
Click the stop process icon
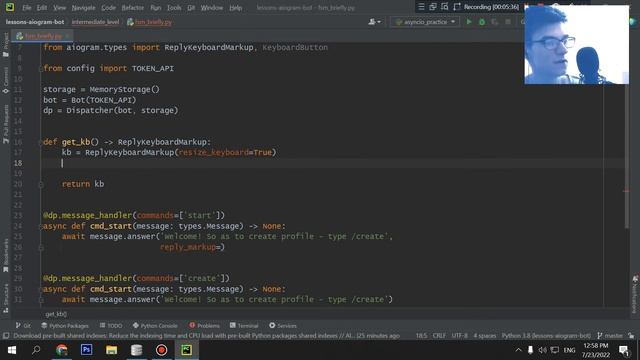coord(508,22)
